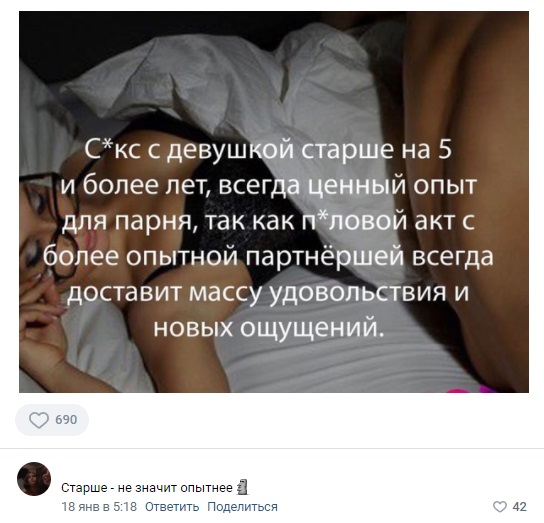Click the white caption text on the image
Screen dimensions: 544x523
268,239
